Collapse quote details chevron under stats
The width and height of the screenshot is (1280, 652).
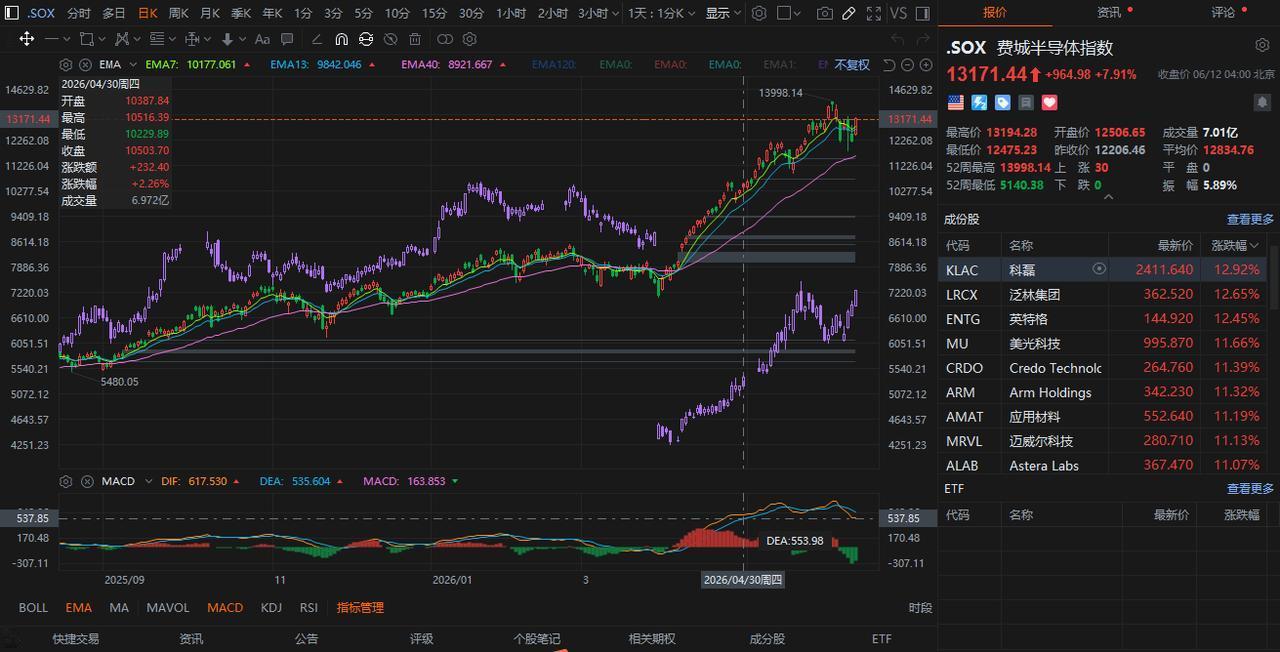(x=1108, y=197)
